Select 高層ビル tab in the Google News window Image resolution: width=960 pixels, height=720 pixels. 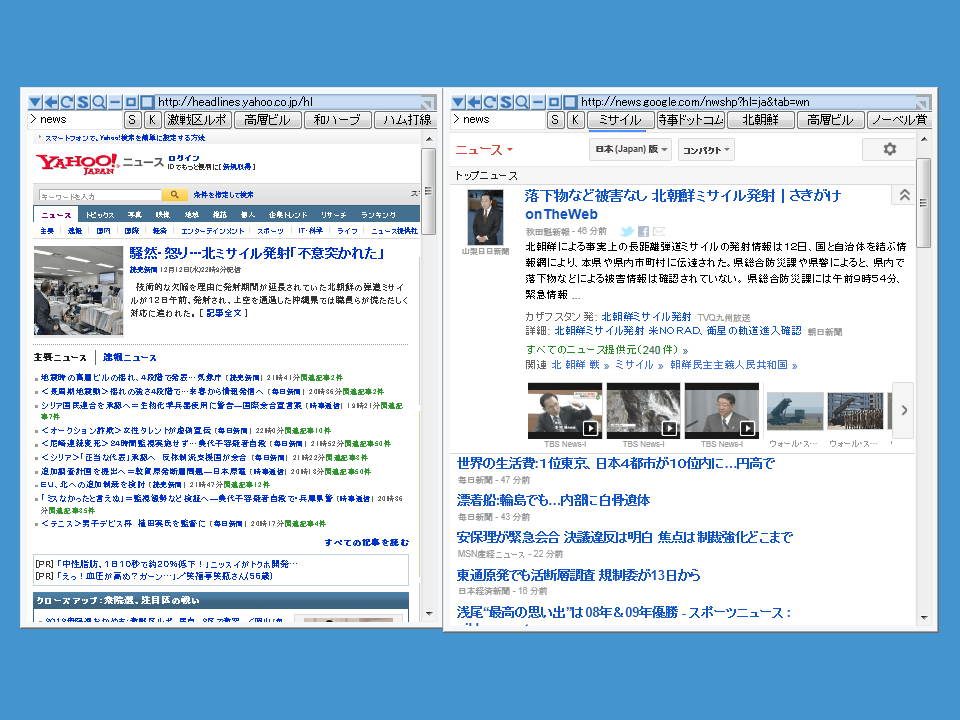[830, 119]
